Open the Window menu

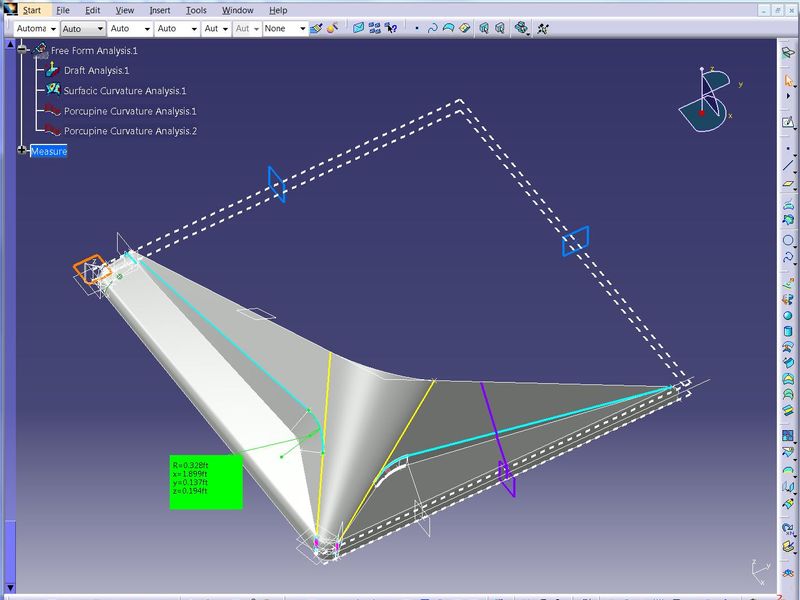click(x=237, y=10)
